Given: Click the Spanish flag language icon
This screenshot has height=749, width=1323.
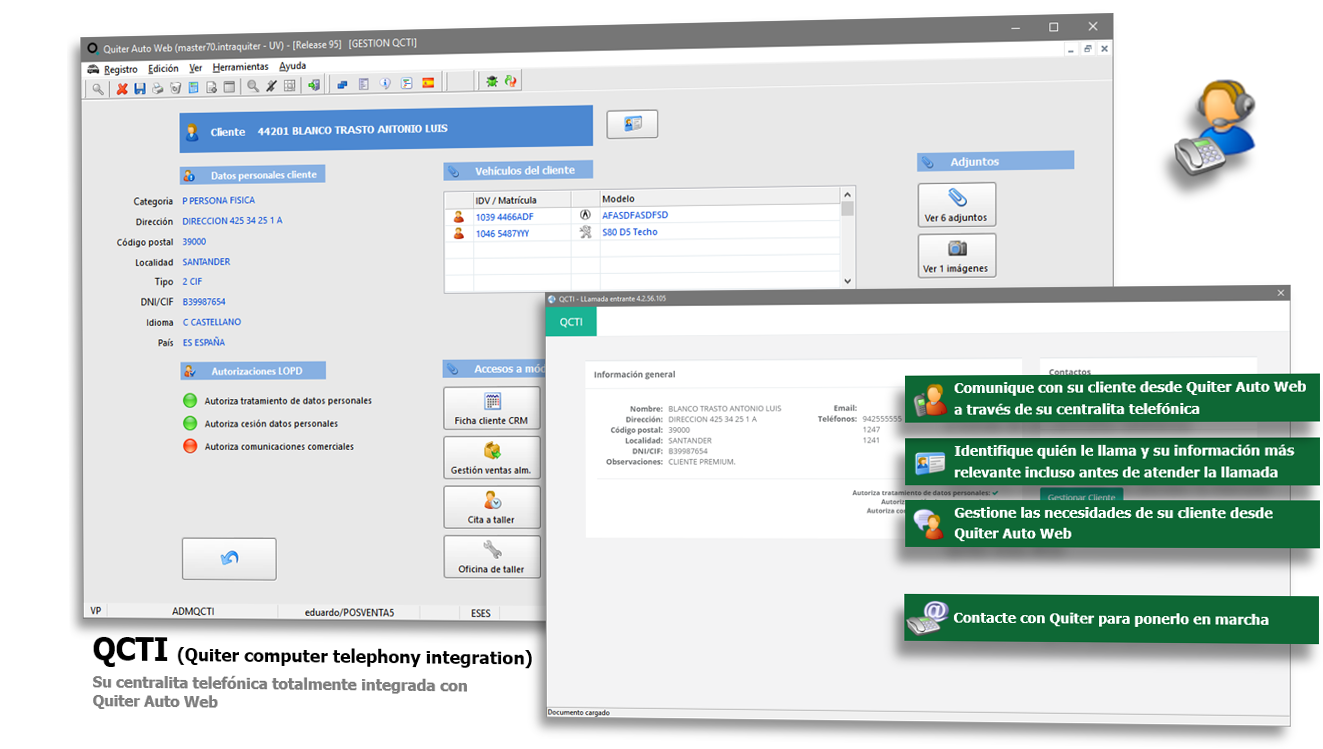Looking at the screenshot, I should pos(428,84).
